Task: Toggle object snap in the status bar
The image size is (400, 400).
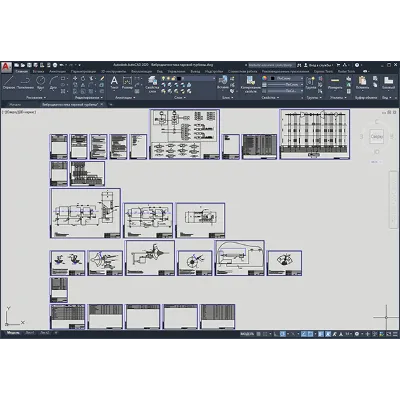Action: 310,334
